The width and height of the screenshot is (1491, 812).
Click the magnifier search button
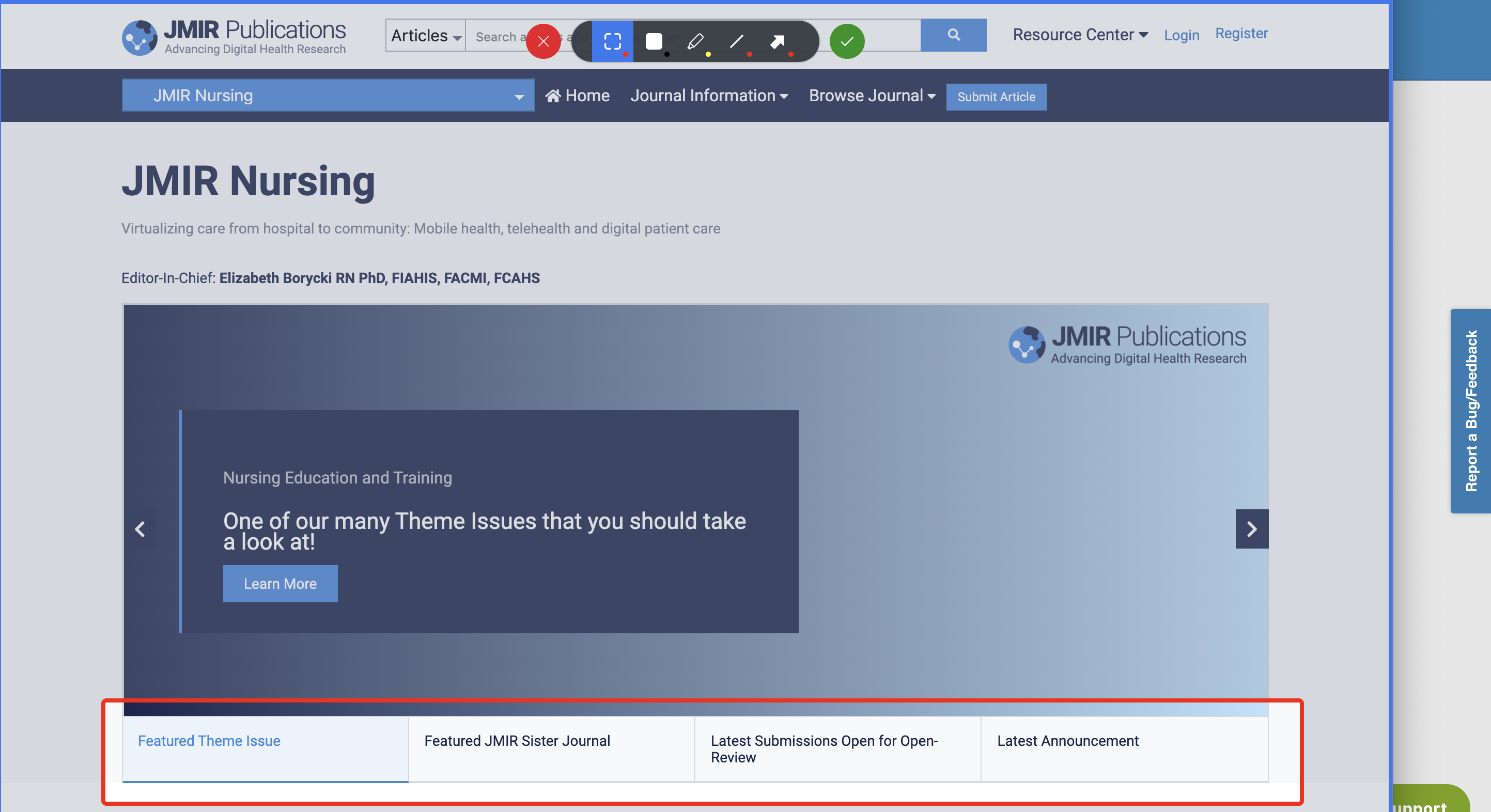click(953, 35)
